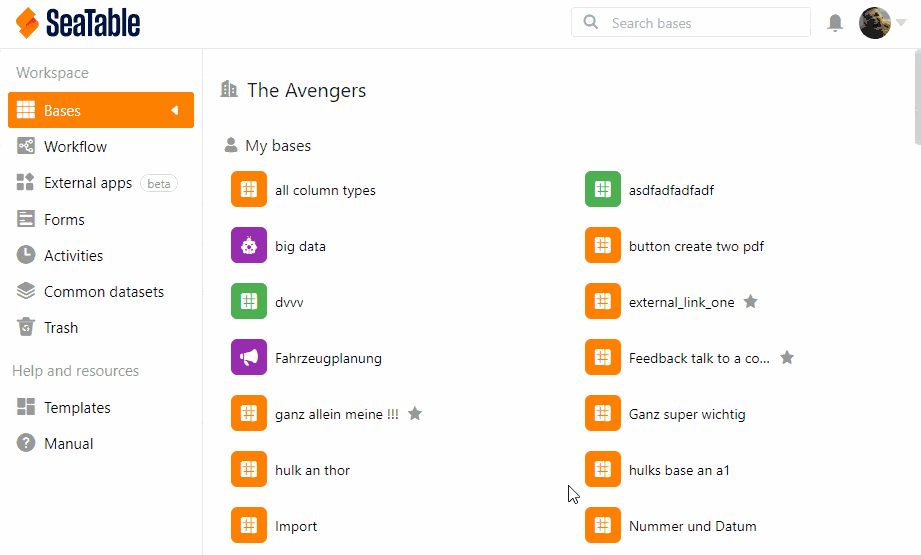Click the Search bases input field

(700, 23)
